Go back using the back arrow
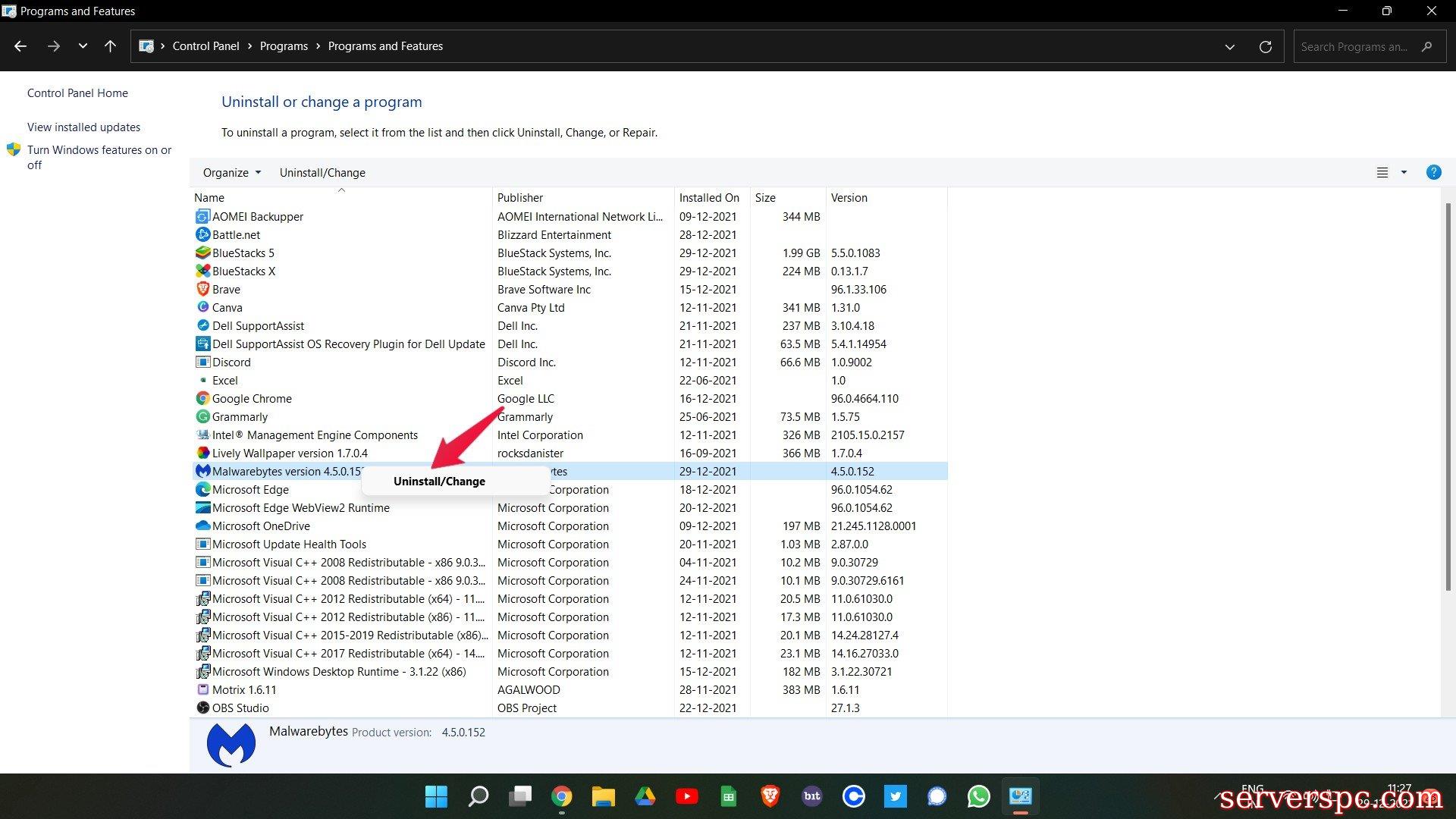Image resolution: width=1456 pixels, height=819 pixels. (x=20, y=46)
